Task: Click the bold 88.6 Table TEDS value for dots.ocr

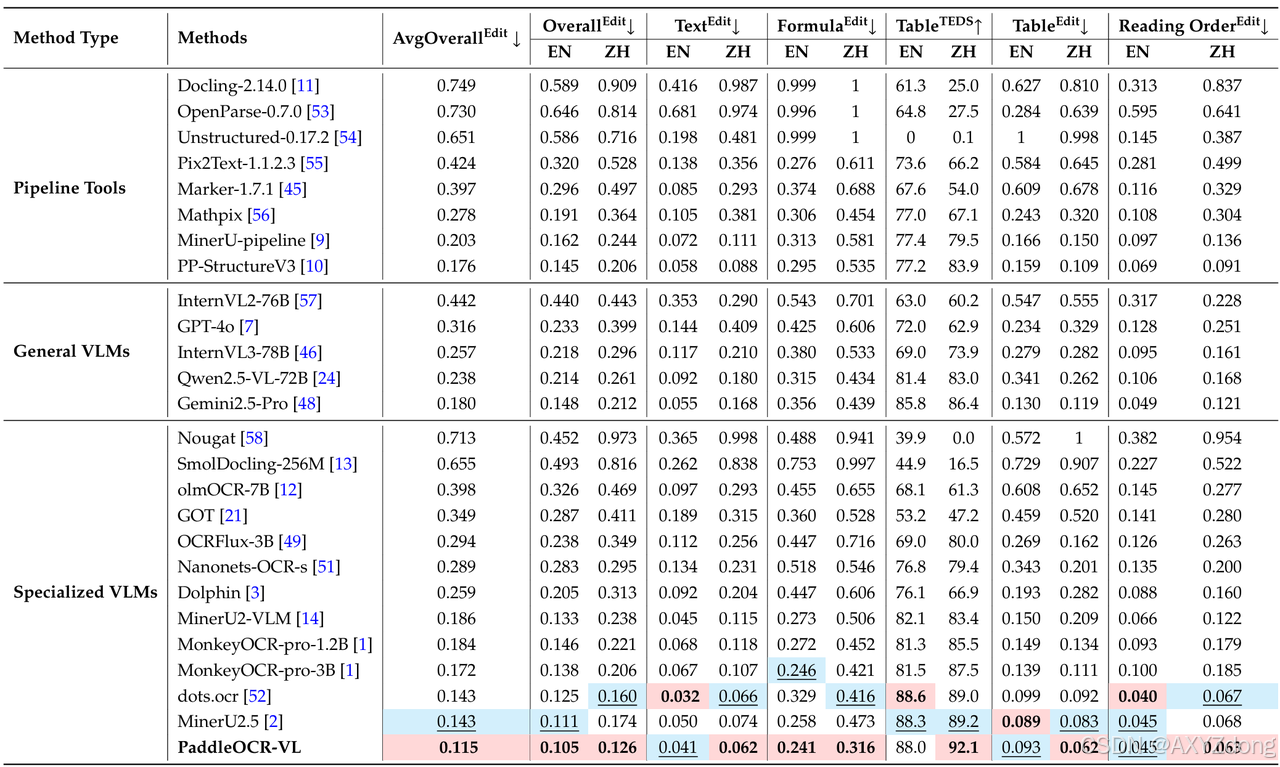Action: click(x=911, y=696)
